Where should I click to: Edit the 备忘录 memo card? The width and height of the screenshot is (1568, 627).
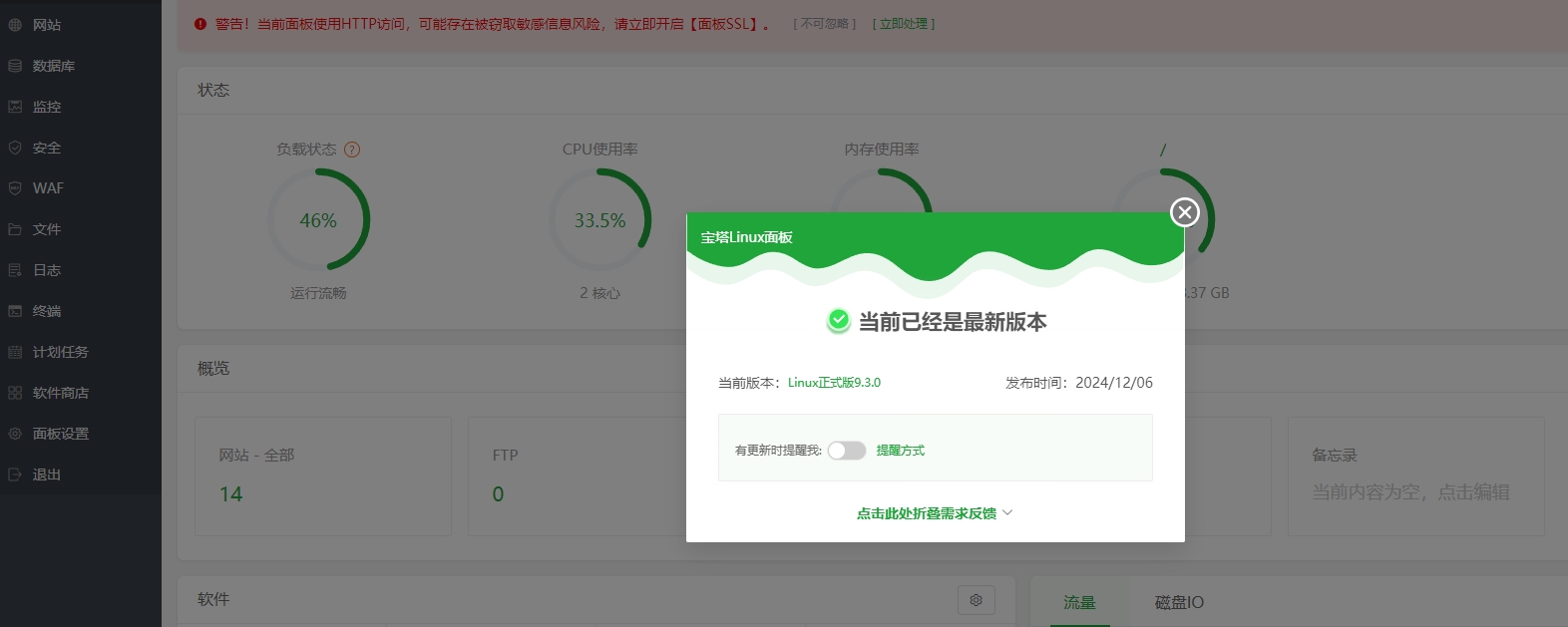point(1415,476)
